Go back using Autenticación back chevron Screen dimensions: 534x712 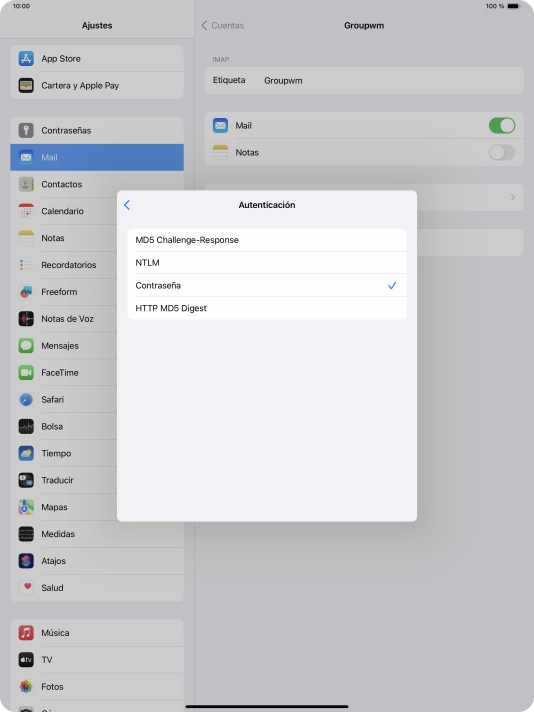(x=127, y=205)
